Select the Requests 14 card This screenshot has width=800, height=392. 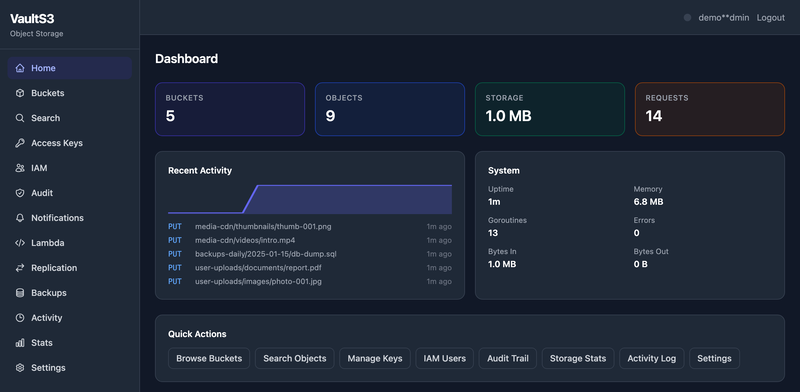point(710,109)
